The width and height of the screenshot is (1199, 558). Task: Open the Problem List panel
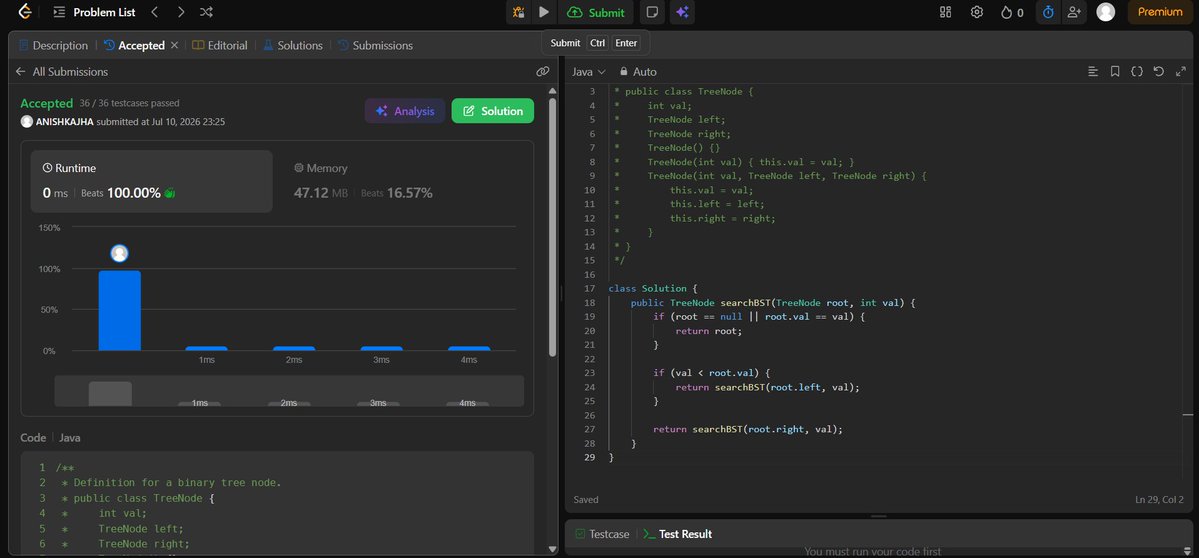pos(92,12)
